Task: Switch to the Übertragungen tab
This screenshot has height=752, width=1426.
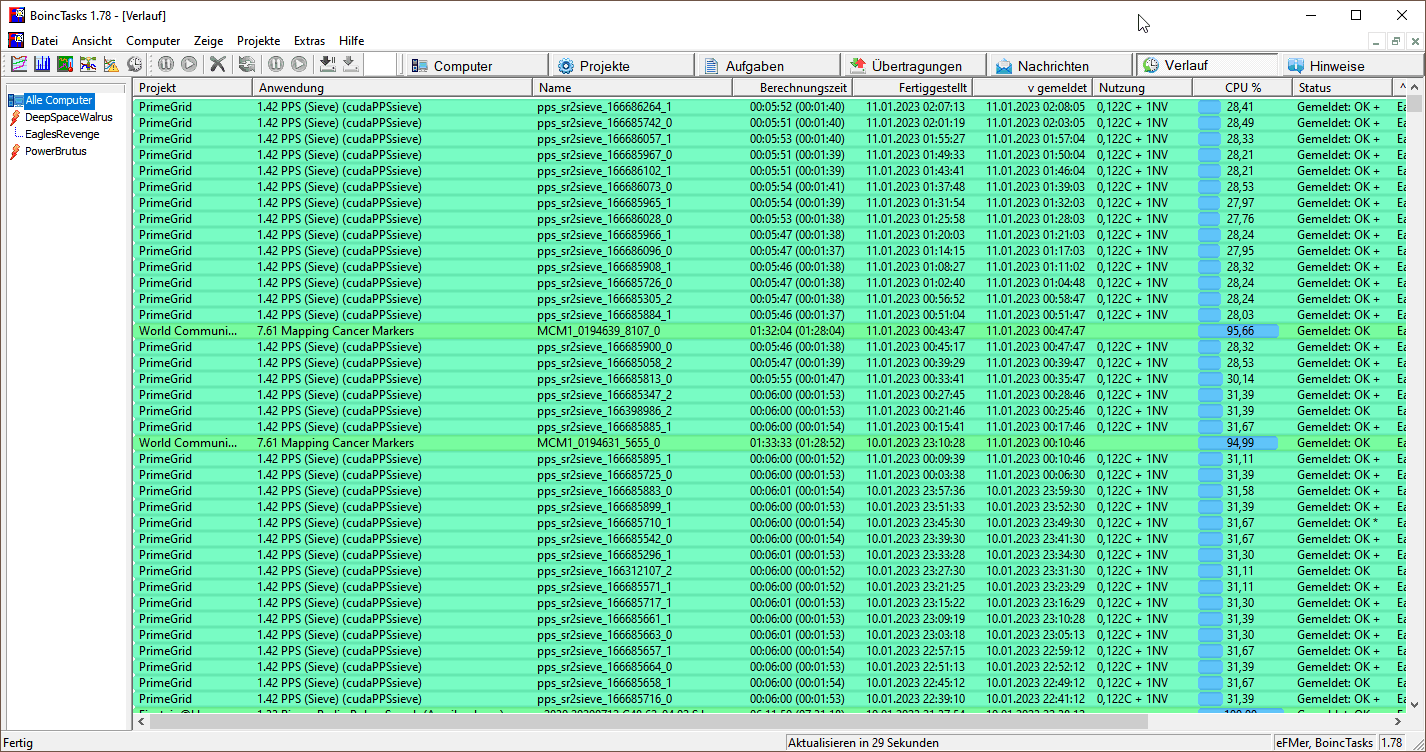Action: (913, 63)
